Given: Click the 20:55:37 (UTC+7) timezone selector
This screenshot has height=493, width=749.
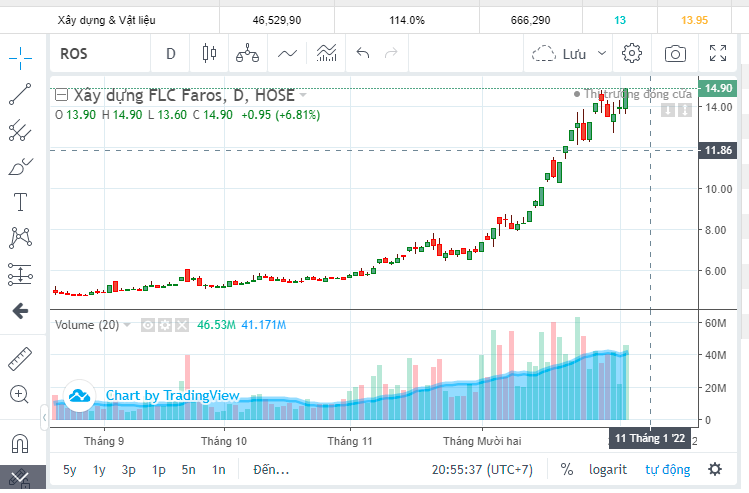Looking at the screenshot, I should pyautogui.click(x=482, y=470).
